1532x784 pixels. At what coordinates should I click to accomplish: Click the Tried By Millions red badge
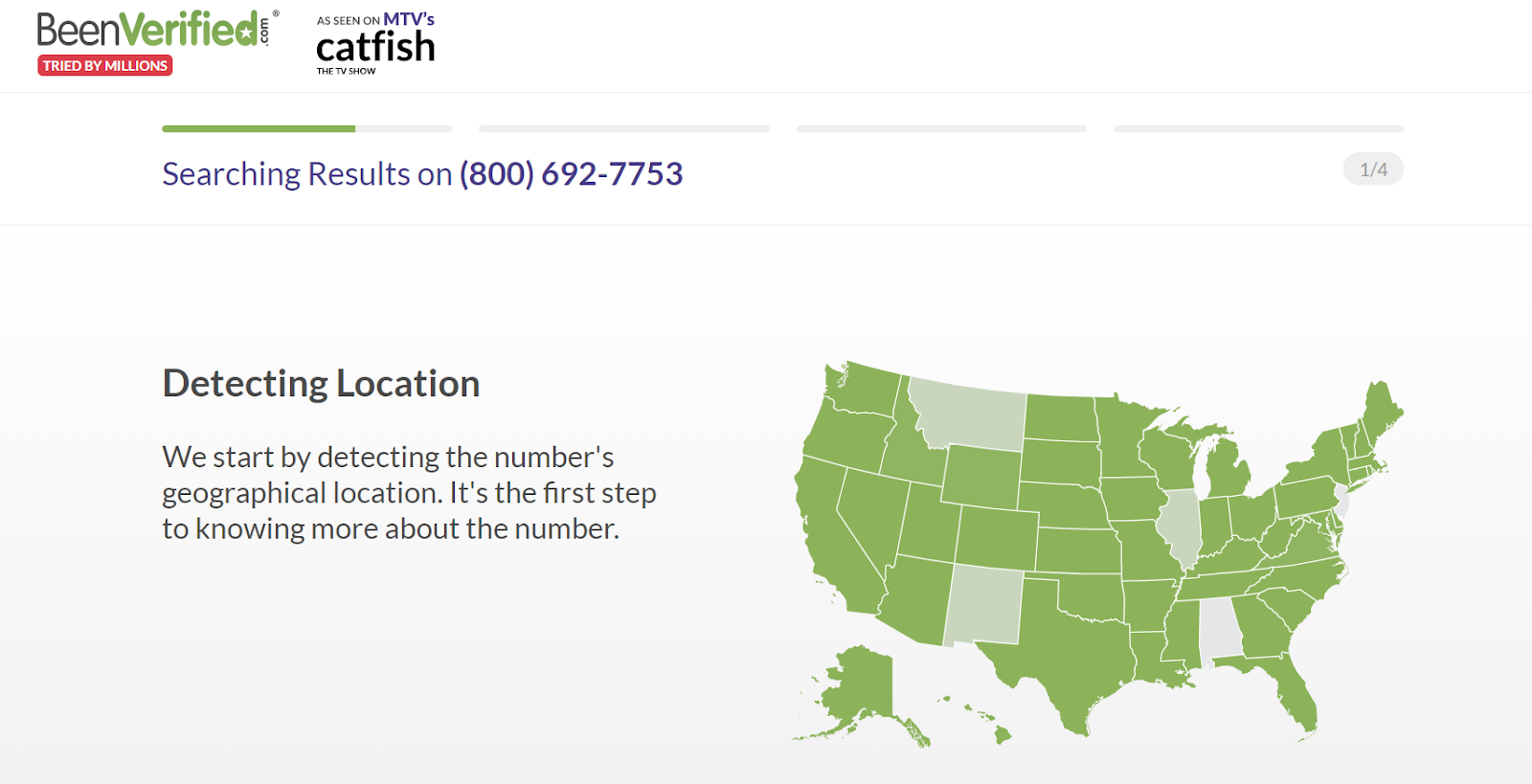[105, 65]
